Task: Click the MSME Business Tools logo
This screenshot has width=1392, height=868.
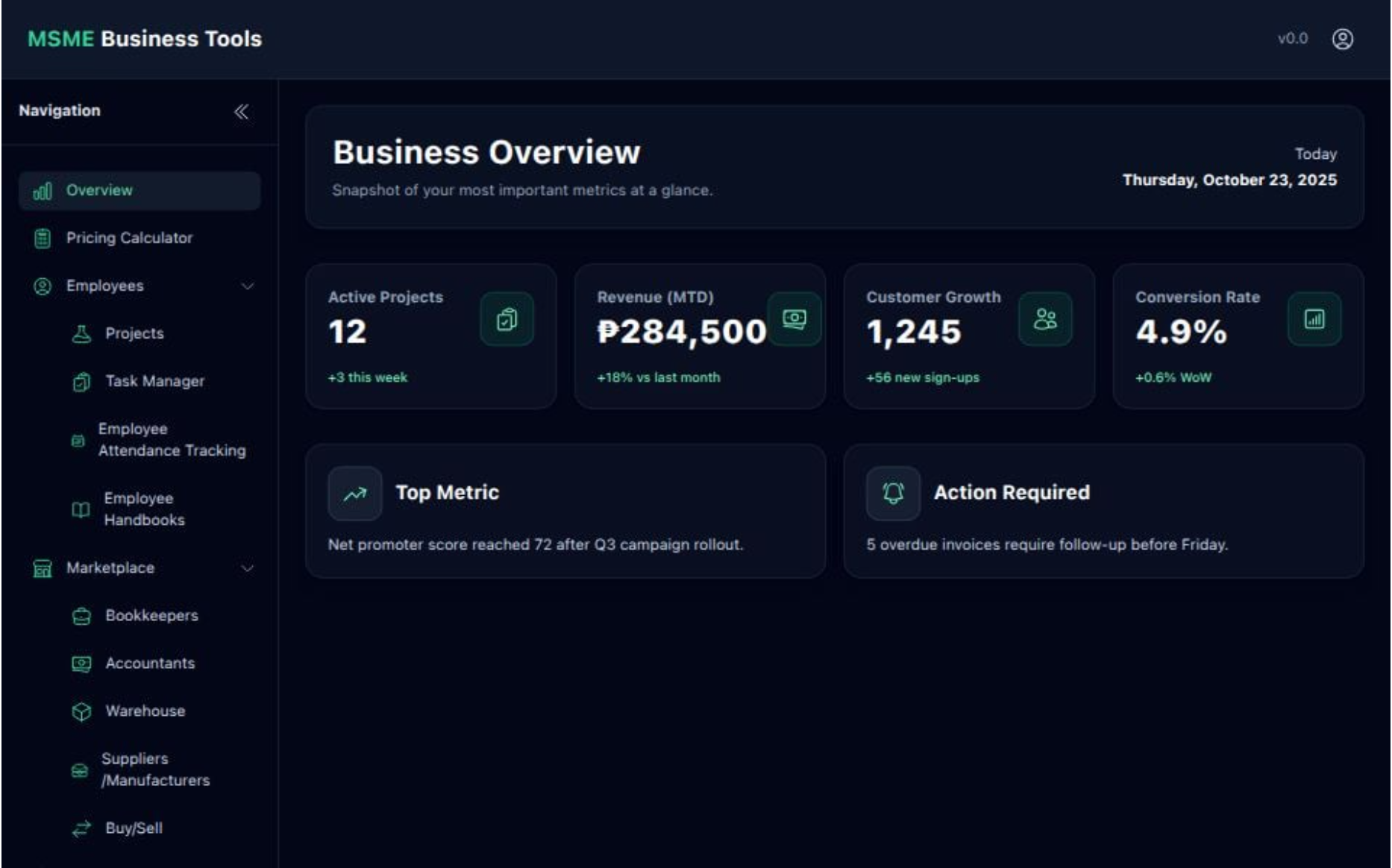Action: [x=145, y=39]
